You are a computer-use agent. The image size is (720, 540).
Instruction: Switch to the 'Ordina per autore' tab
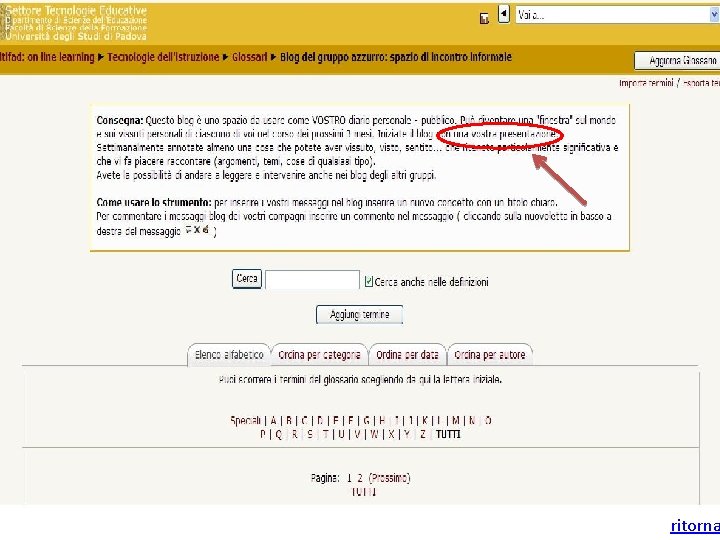(x=490, y=354)
